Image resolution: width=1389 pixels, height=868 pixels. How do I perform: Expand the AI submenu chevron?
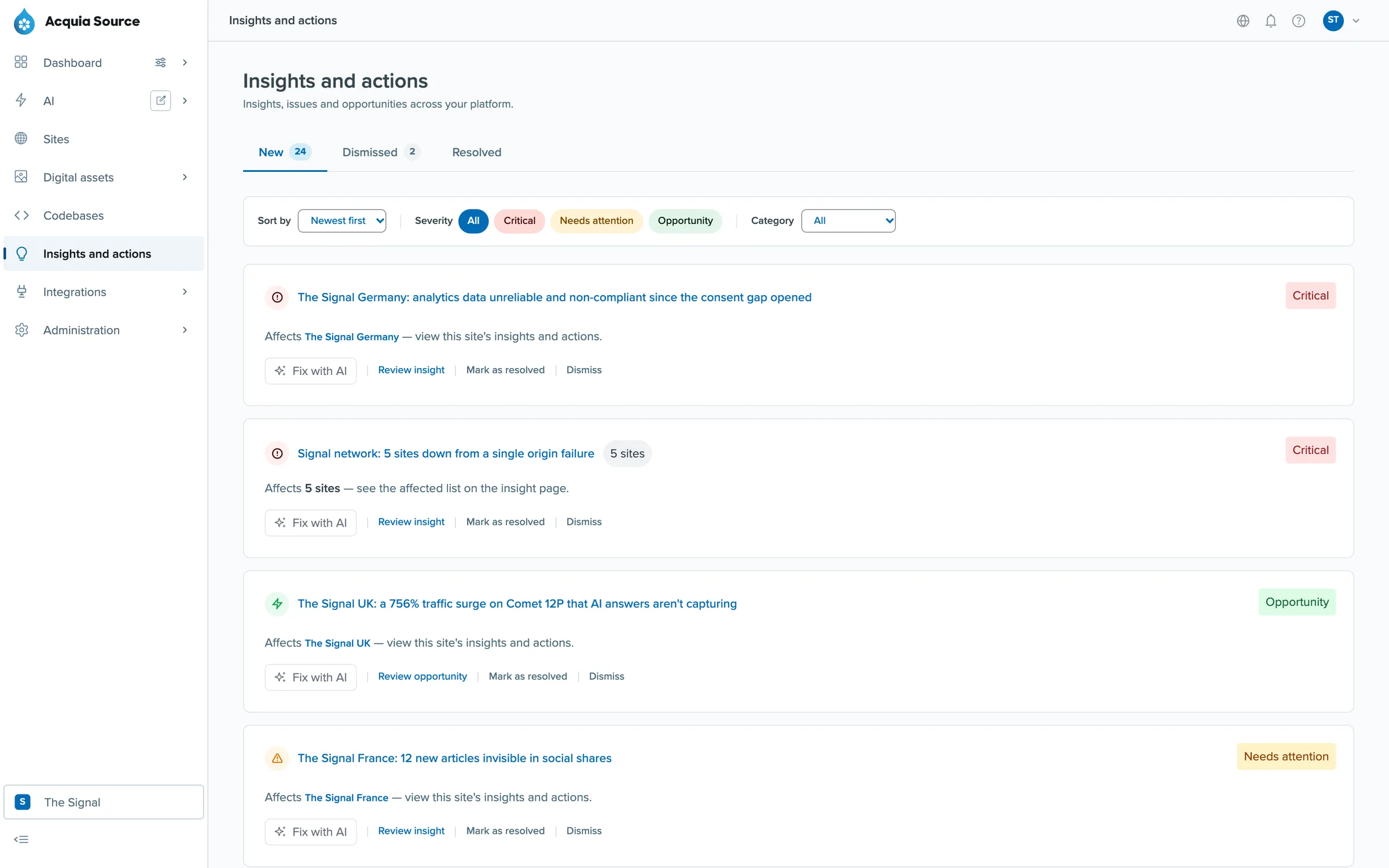pyautogui.click(x=185, y=101)
